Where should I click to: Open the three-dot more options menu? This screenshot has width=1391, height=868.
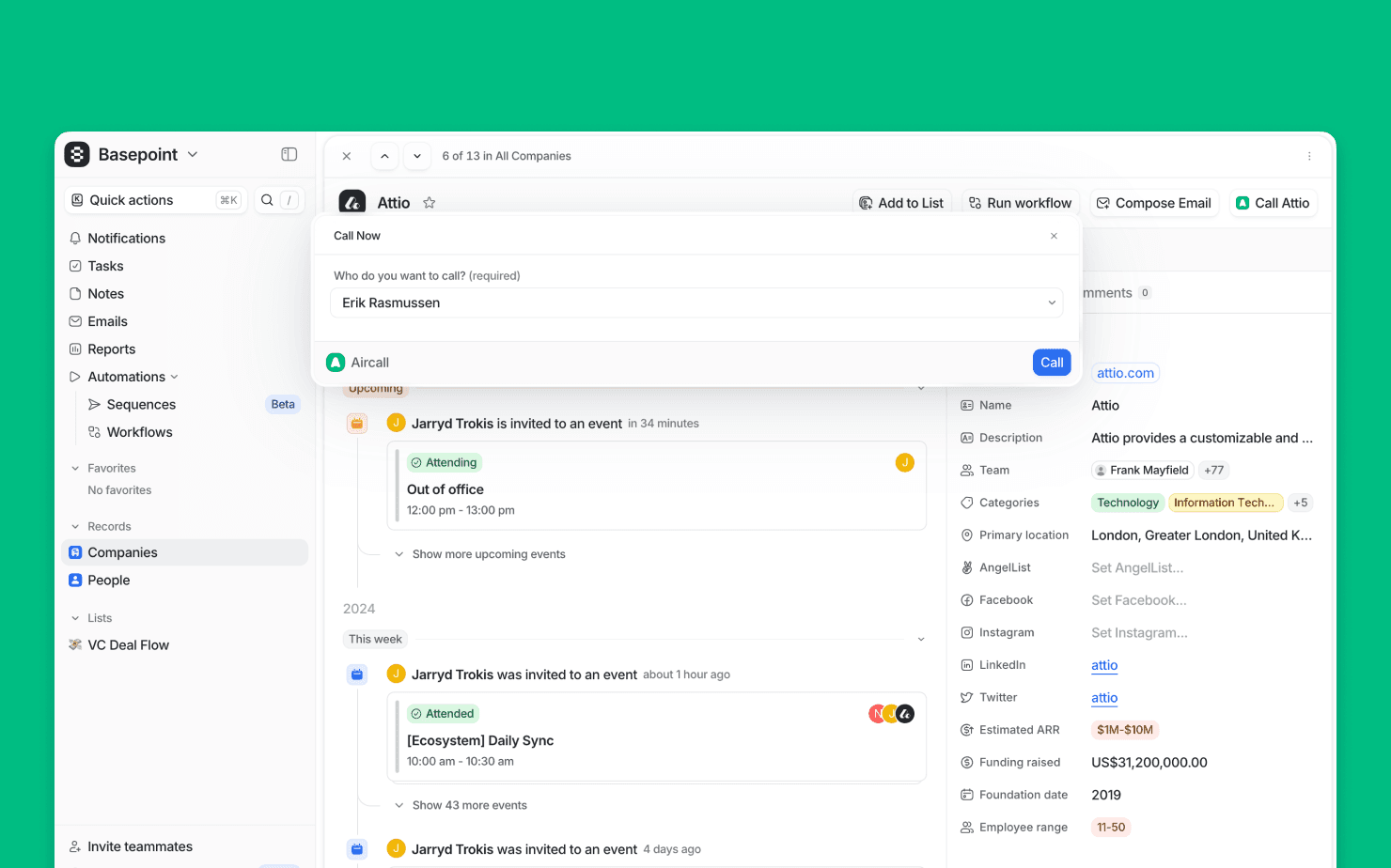[1309, 156]
